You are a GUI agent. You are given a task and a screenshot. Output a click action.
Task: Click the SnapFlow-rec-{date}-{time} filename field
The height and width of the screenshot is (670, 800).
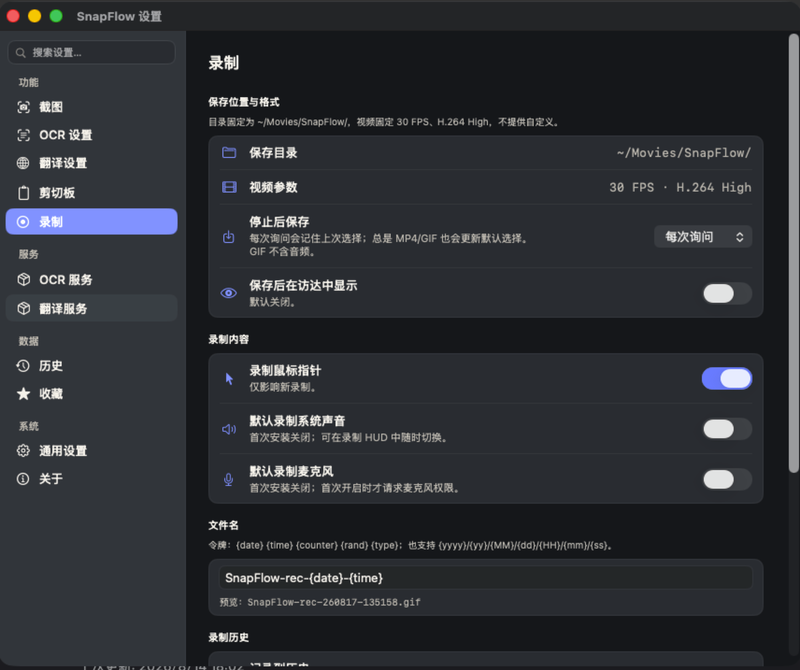(x=486, y=578)
